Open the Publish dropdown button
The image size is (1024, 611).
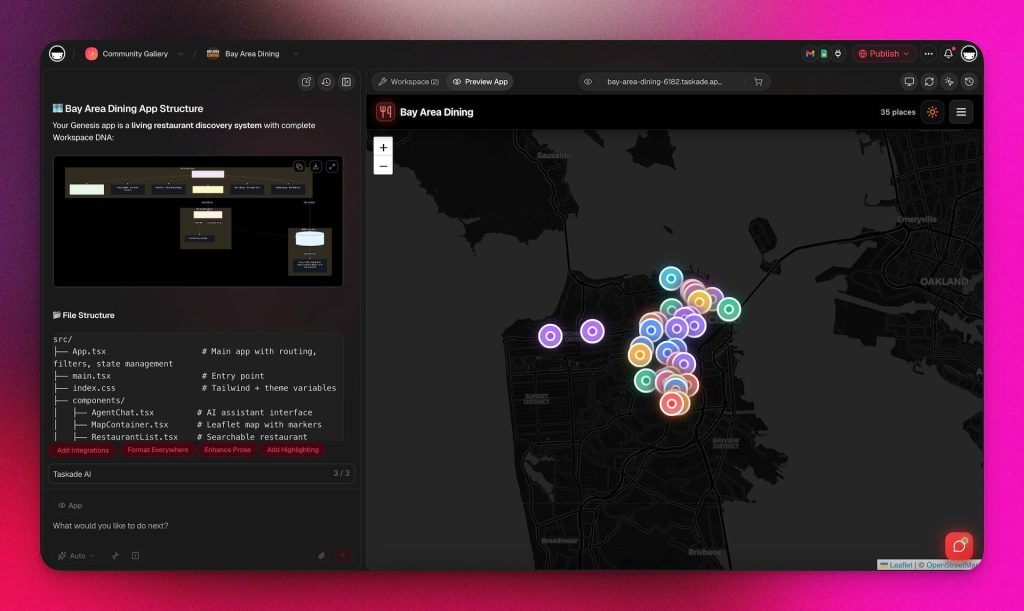point(883,54)
